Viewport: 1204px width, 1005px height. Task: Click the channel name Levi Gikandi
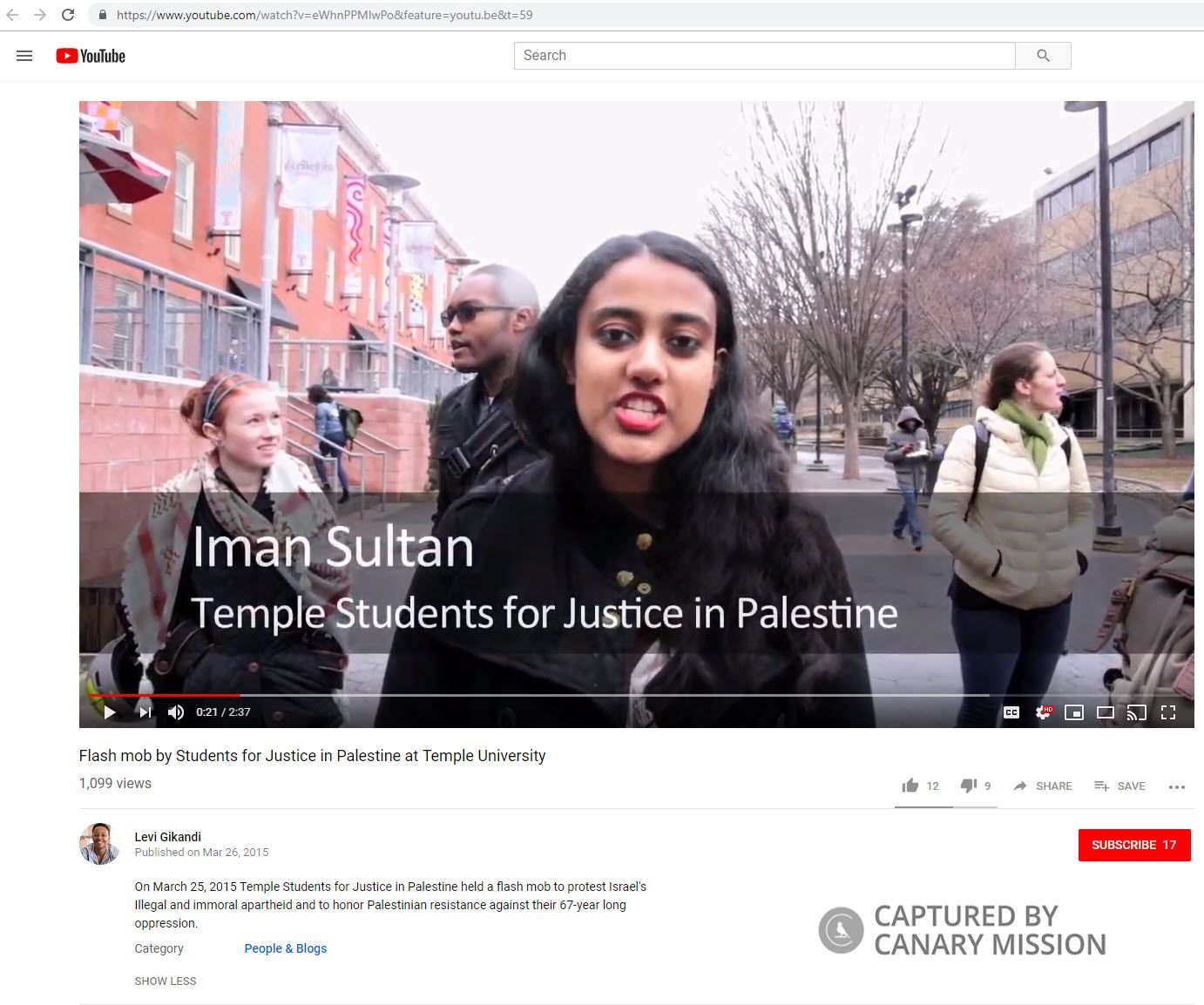click(167, 836)
